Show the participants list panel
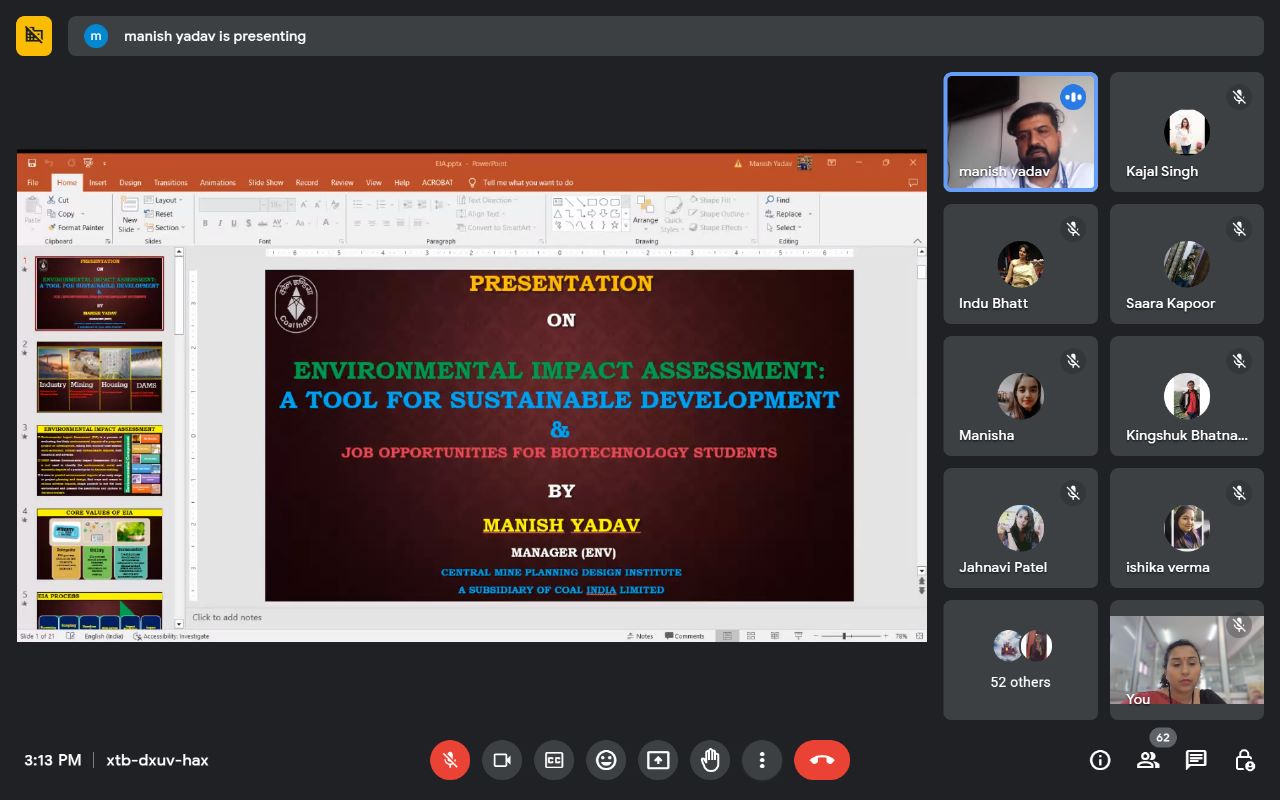Screen dimensions: 1280x800 pos(1148,760)
